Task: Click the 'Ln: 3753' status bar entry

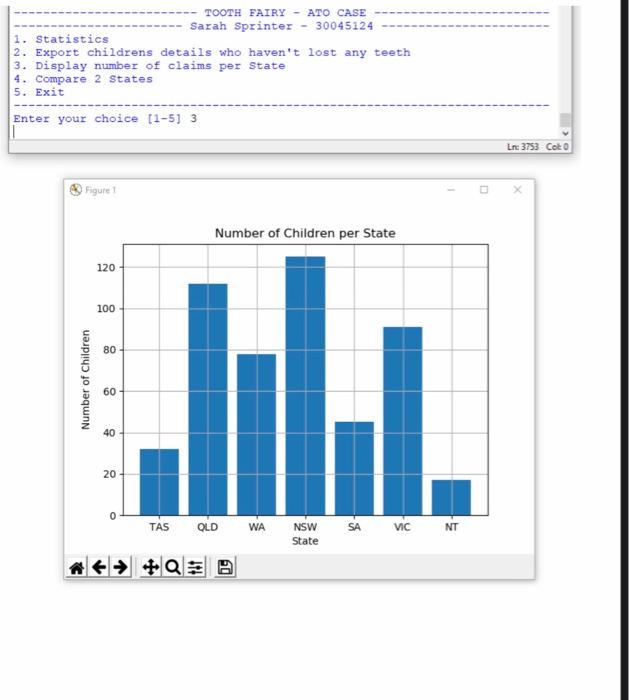Action: click(523, 147)
